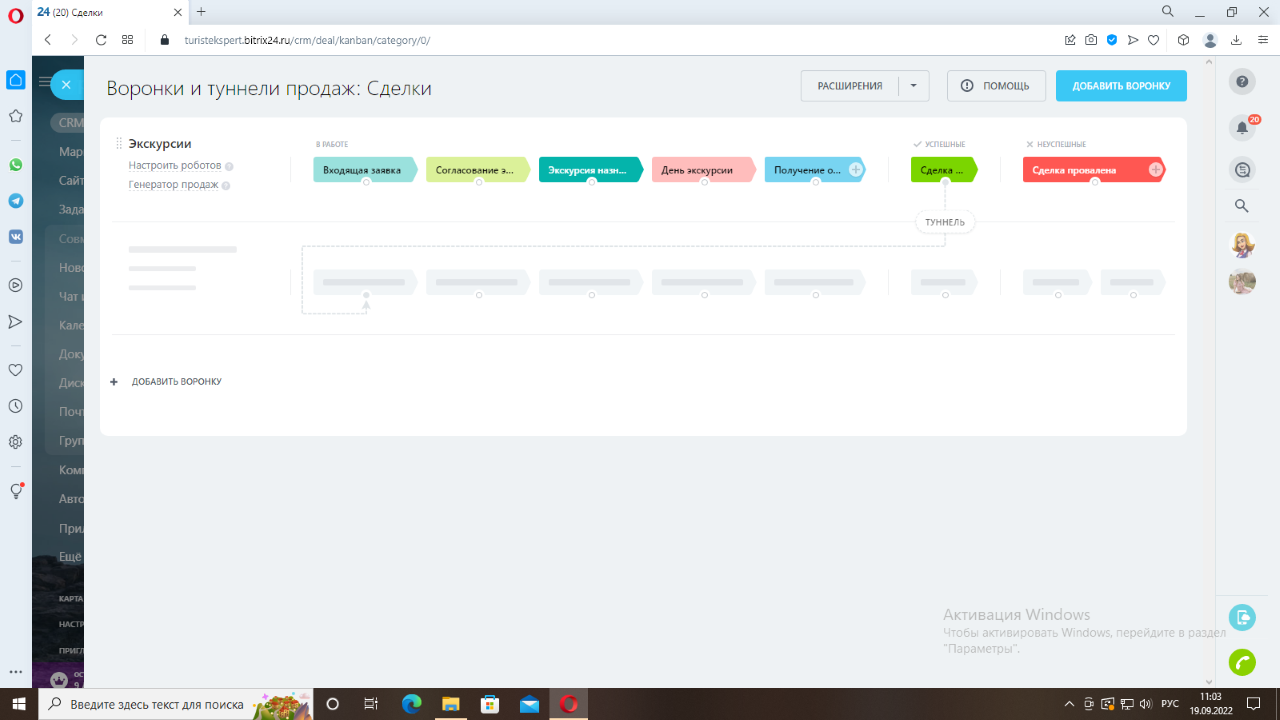Reload the page with refresh icon

point(101,40)
